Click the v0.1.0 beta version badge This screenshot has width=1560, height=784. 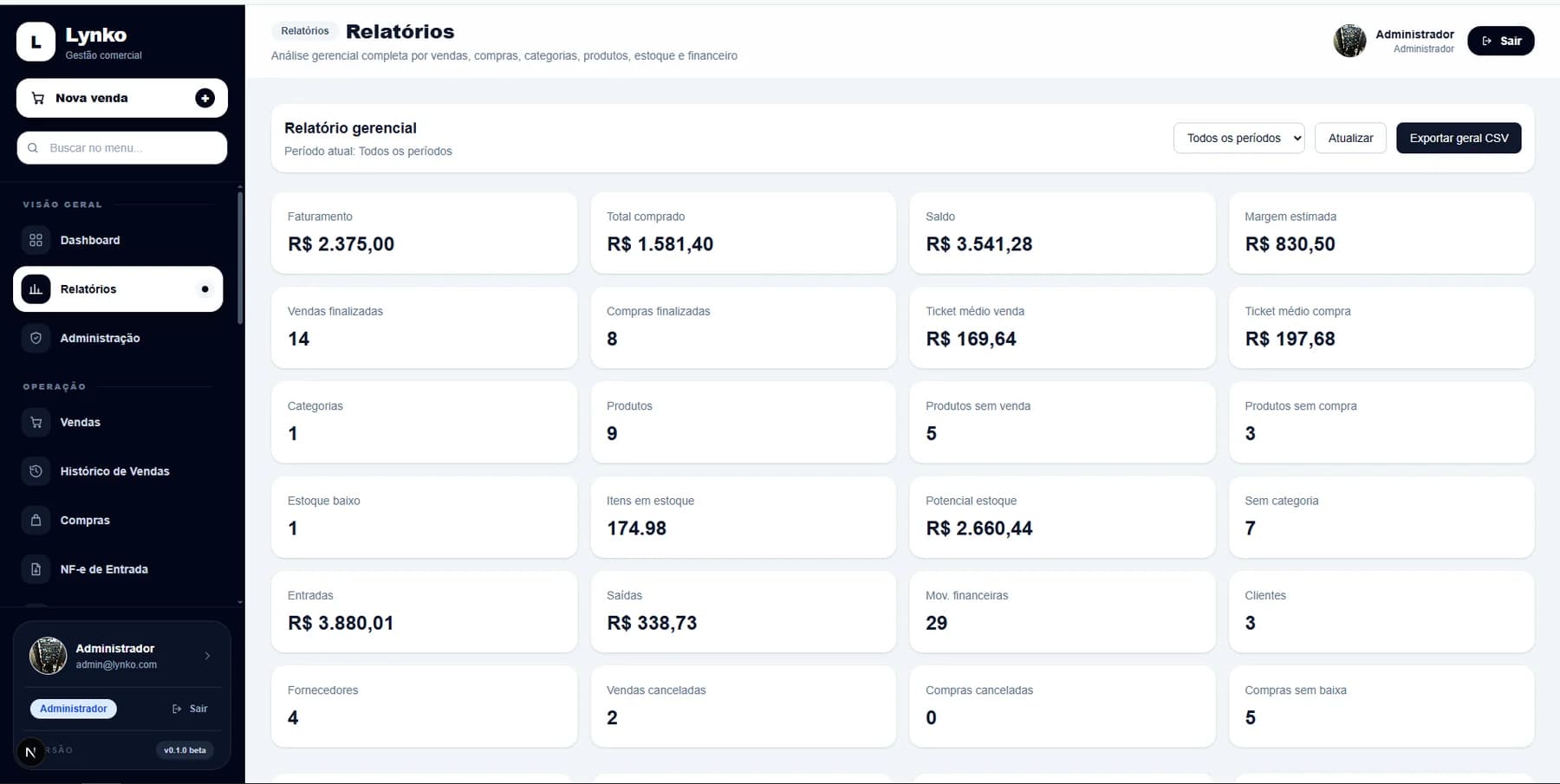(x=185, y=750)
